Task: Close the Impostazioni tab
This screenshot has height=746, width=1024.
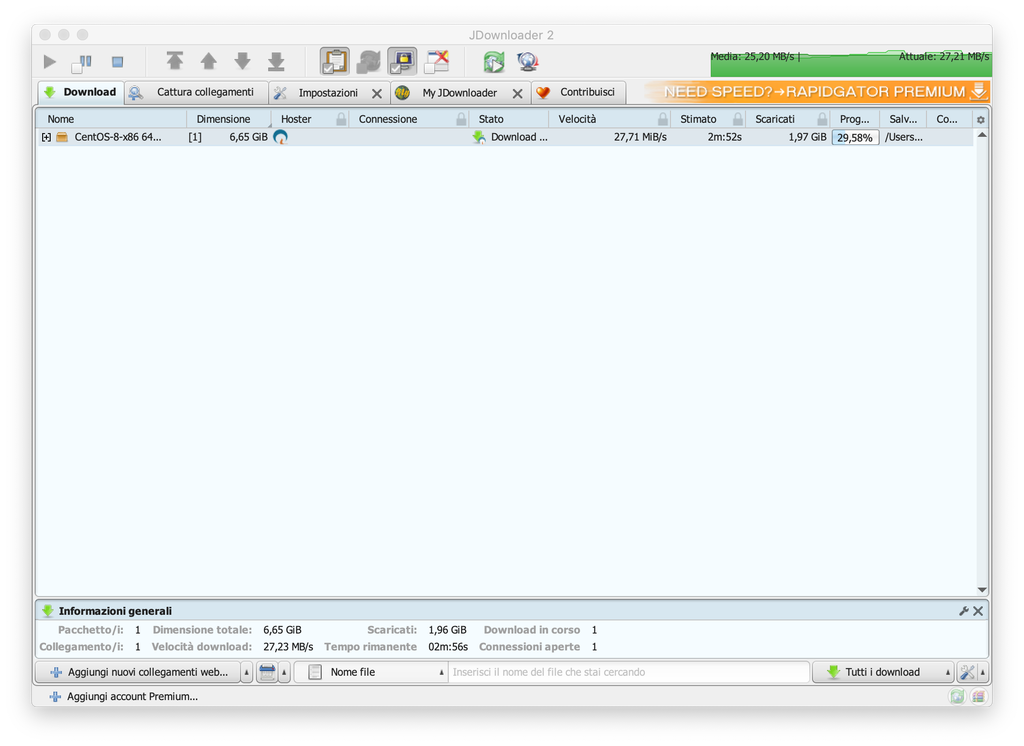Action: [x=377, y=93]
